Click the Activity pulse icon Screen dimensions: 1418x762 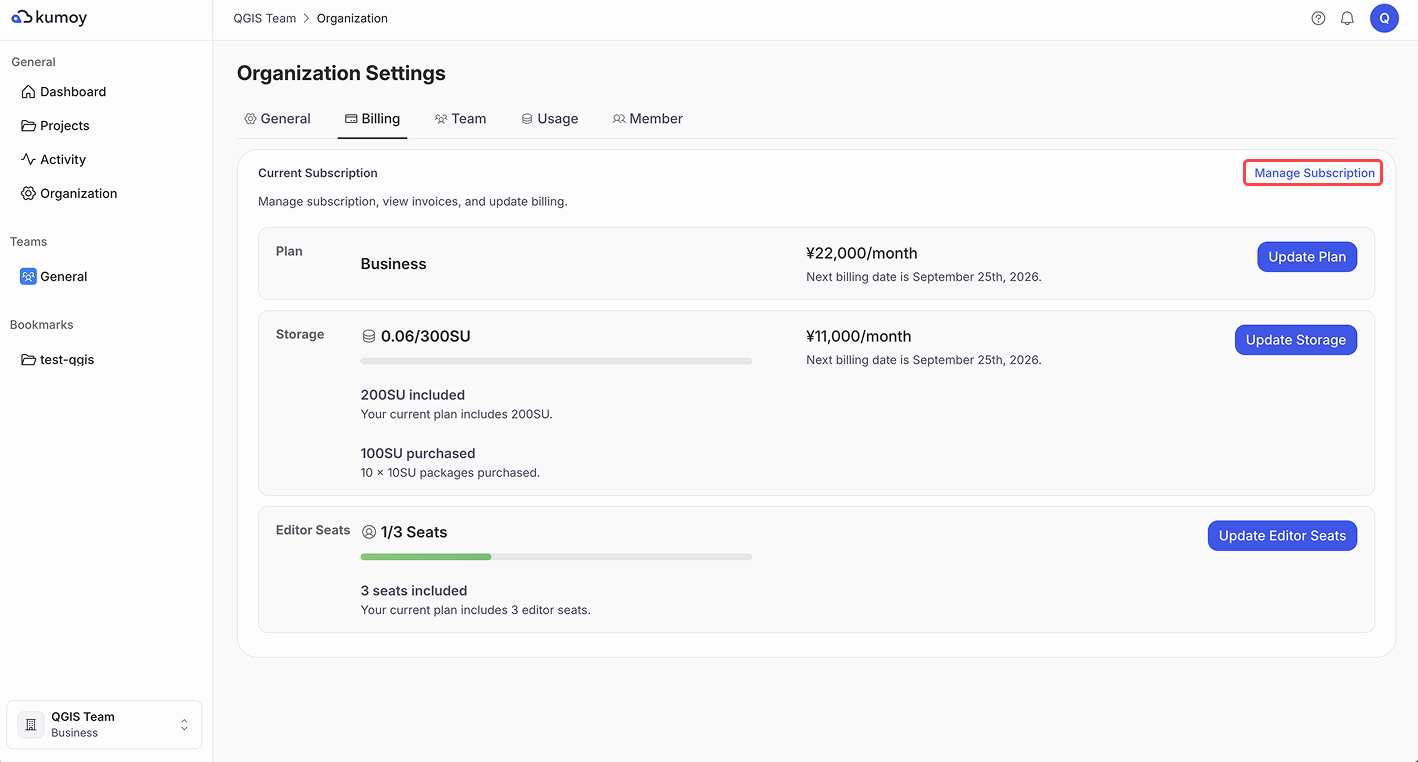pyautogui.click(x=28, y=160)
